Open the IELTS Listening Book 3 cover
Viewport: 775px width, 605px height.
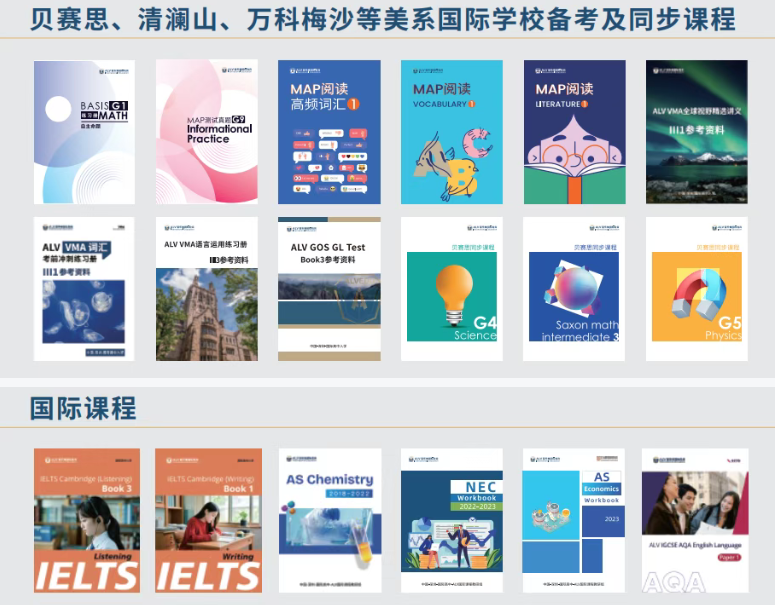click(x=84, y=520)
